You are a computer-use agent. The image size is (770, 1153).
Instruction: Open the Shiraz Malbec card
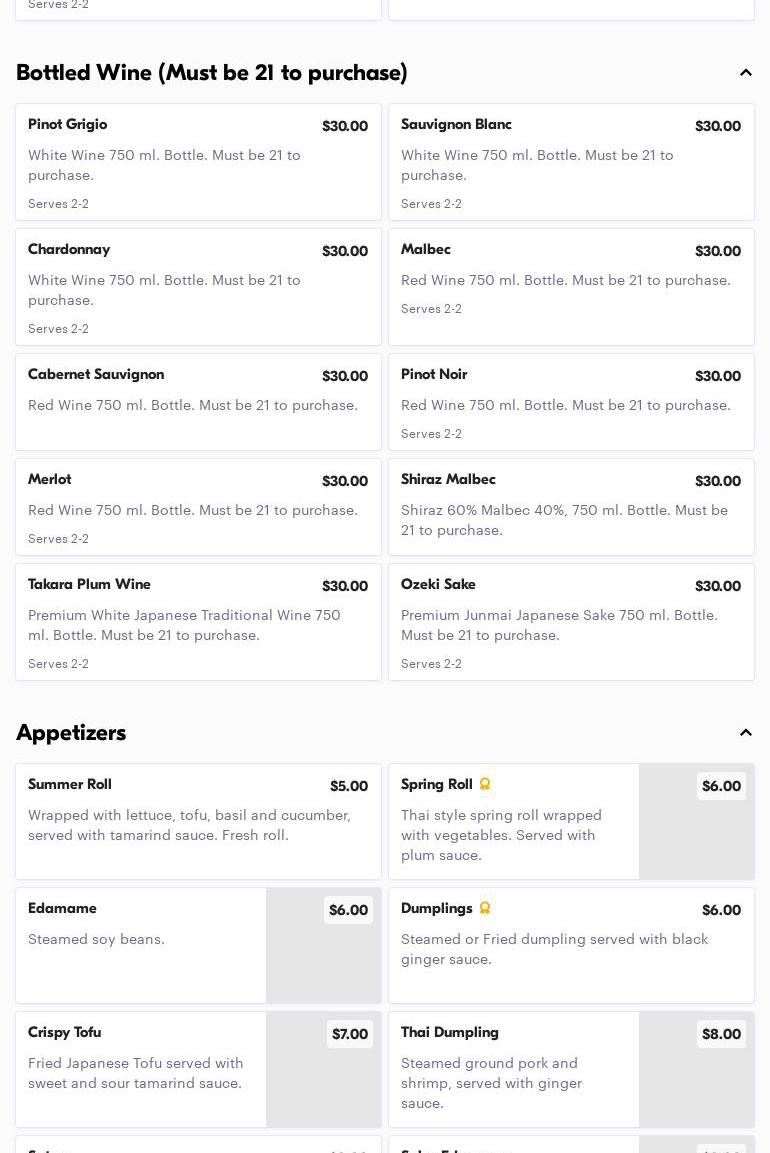click(x=571, y=507)
